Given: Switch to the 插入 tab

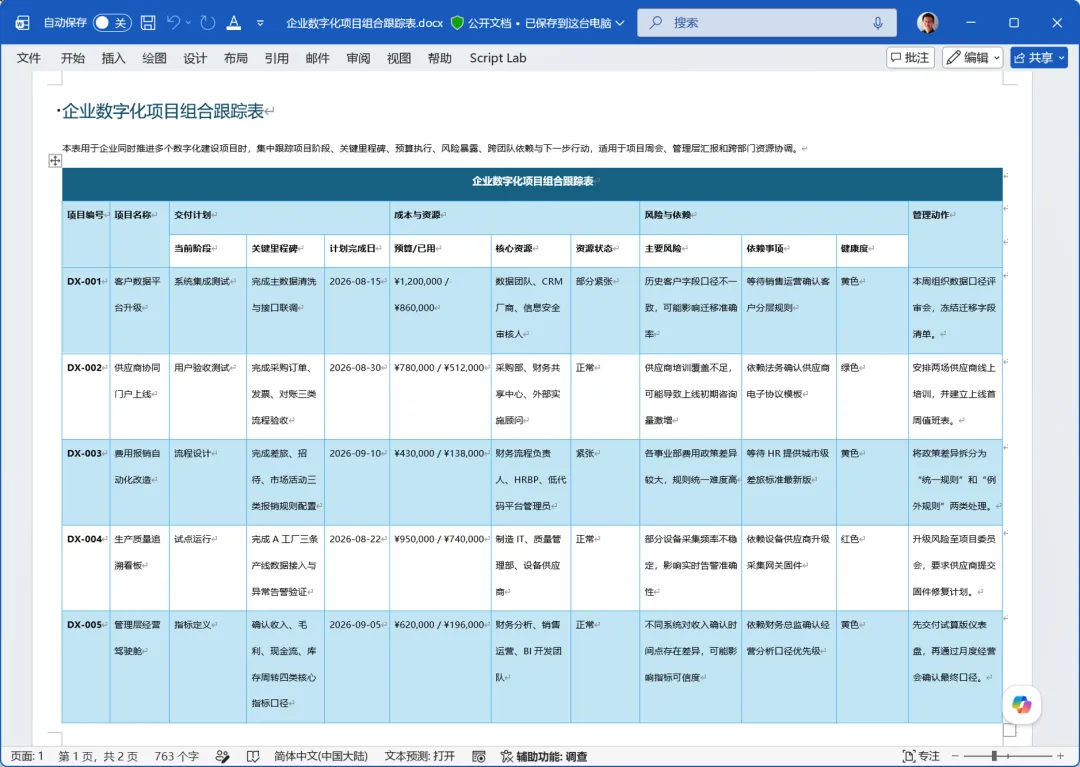Looking at the screenshot, I should [x=114, y=58].
